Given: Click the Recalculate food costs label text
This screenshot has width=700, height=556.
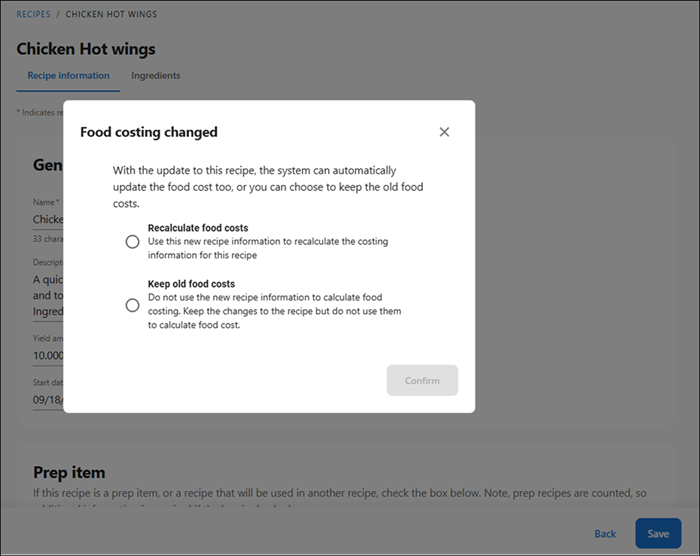Looking at the screenshot, I should click(x=198, y=228).
